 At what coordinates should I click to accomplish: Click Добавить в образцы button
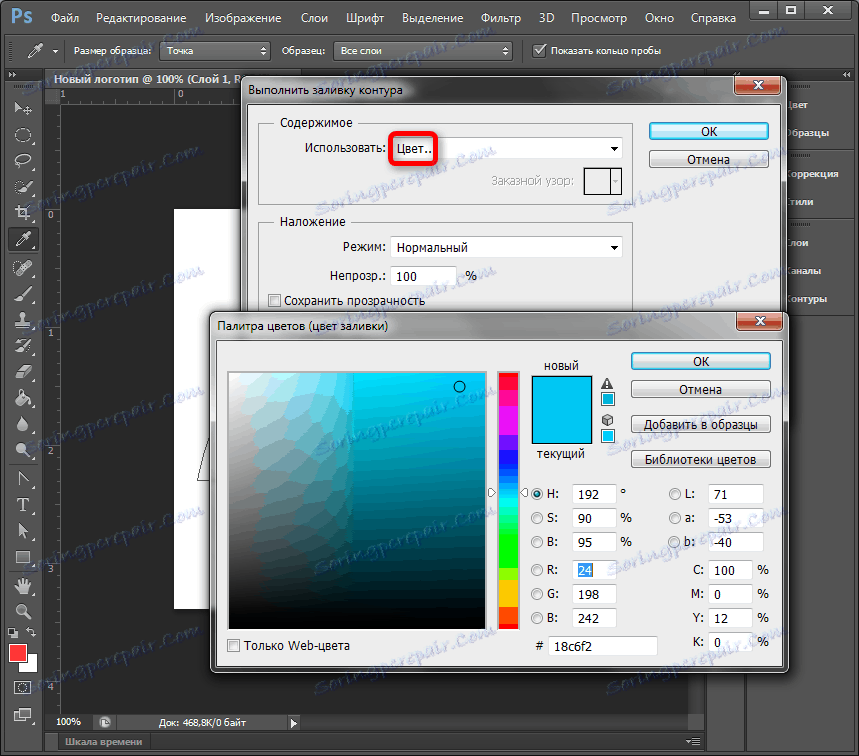[x=700, y=424]
